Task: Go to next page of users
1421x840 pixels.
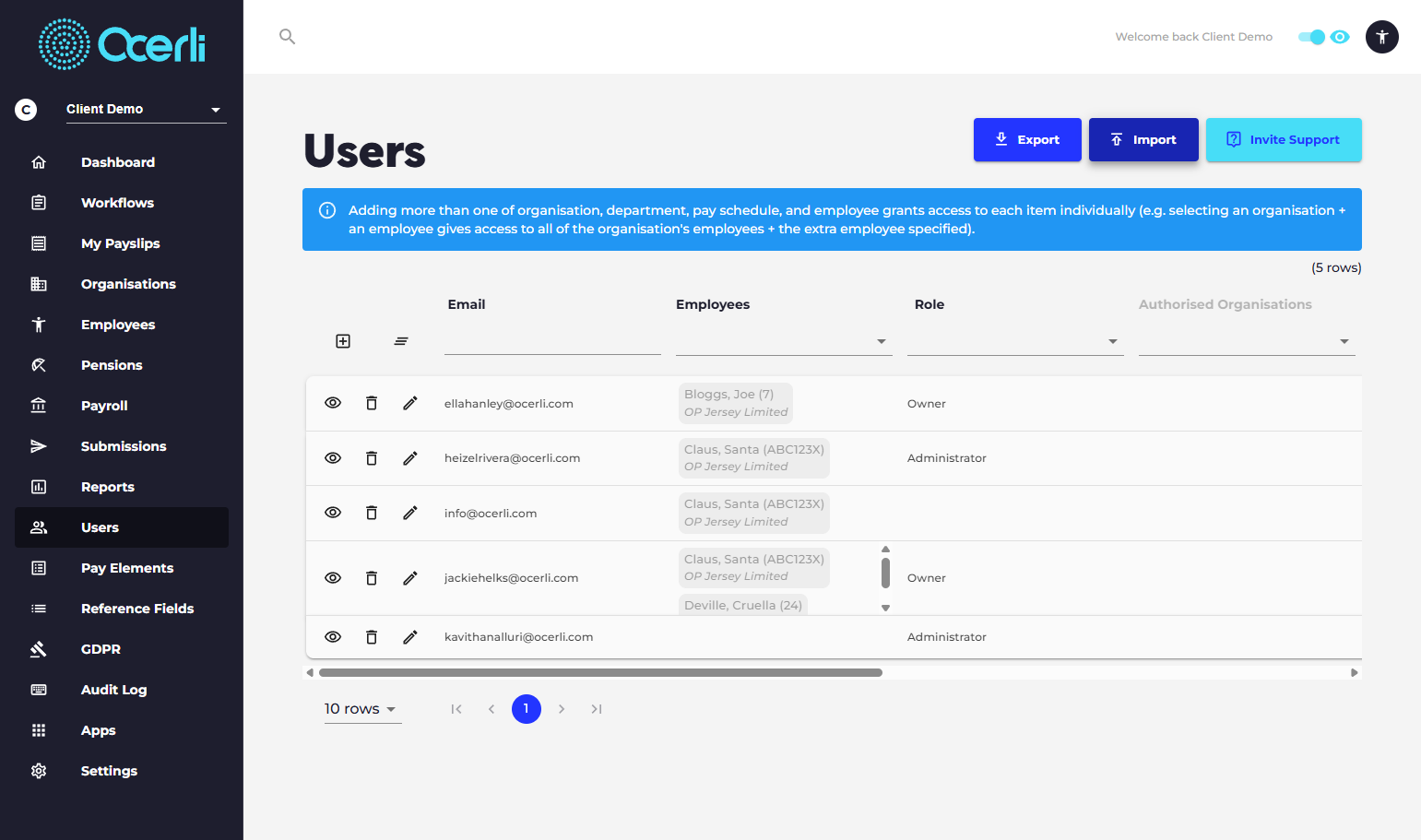Action: pyautogui.click(x=562, y=709)
